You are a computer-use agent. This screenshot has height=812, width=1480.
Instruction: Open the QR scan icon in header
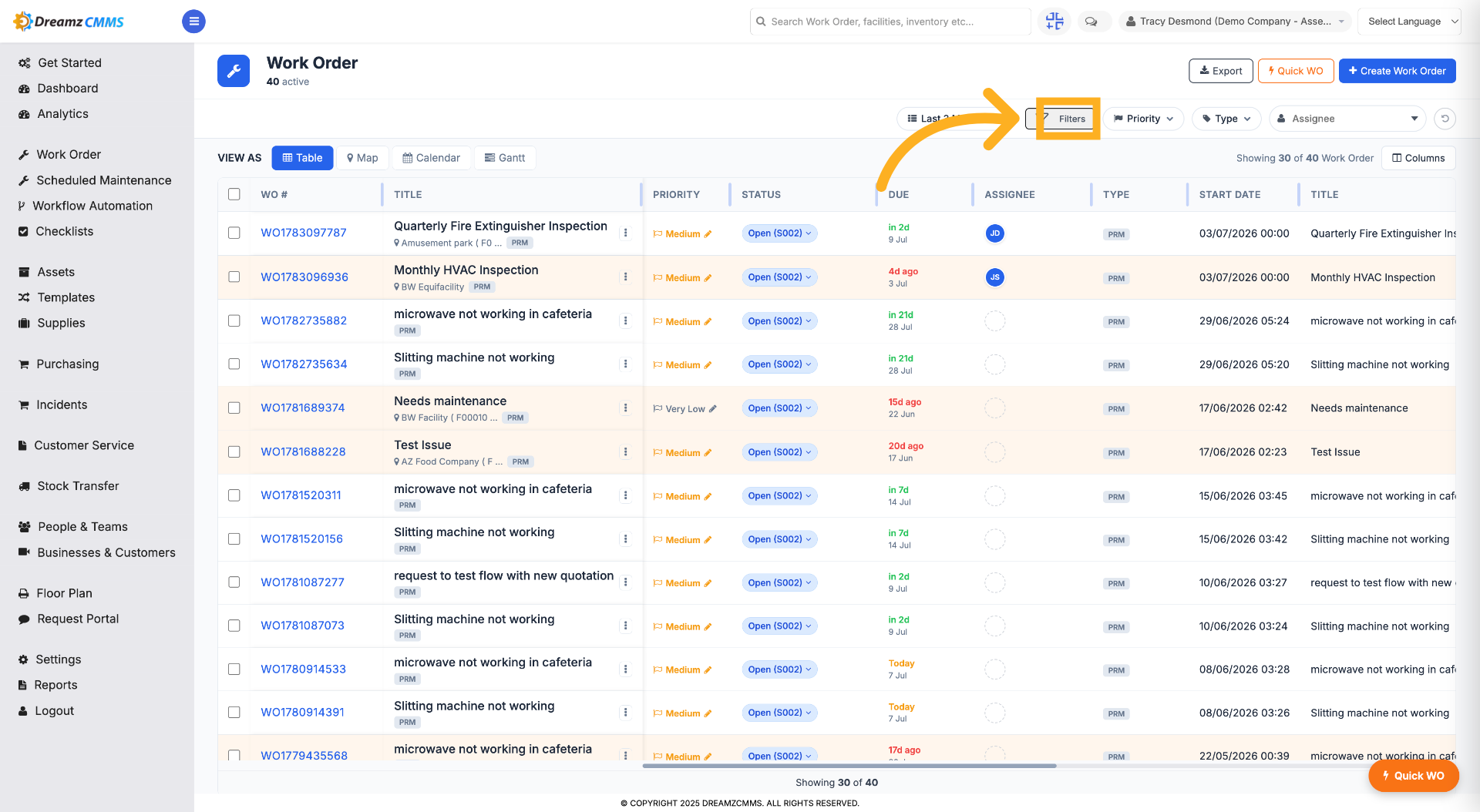click(1054, 22)
